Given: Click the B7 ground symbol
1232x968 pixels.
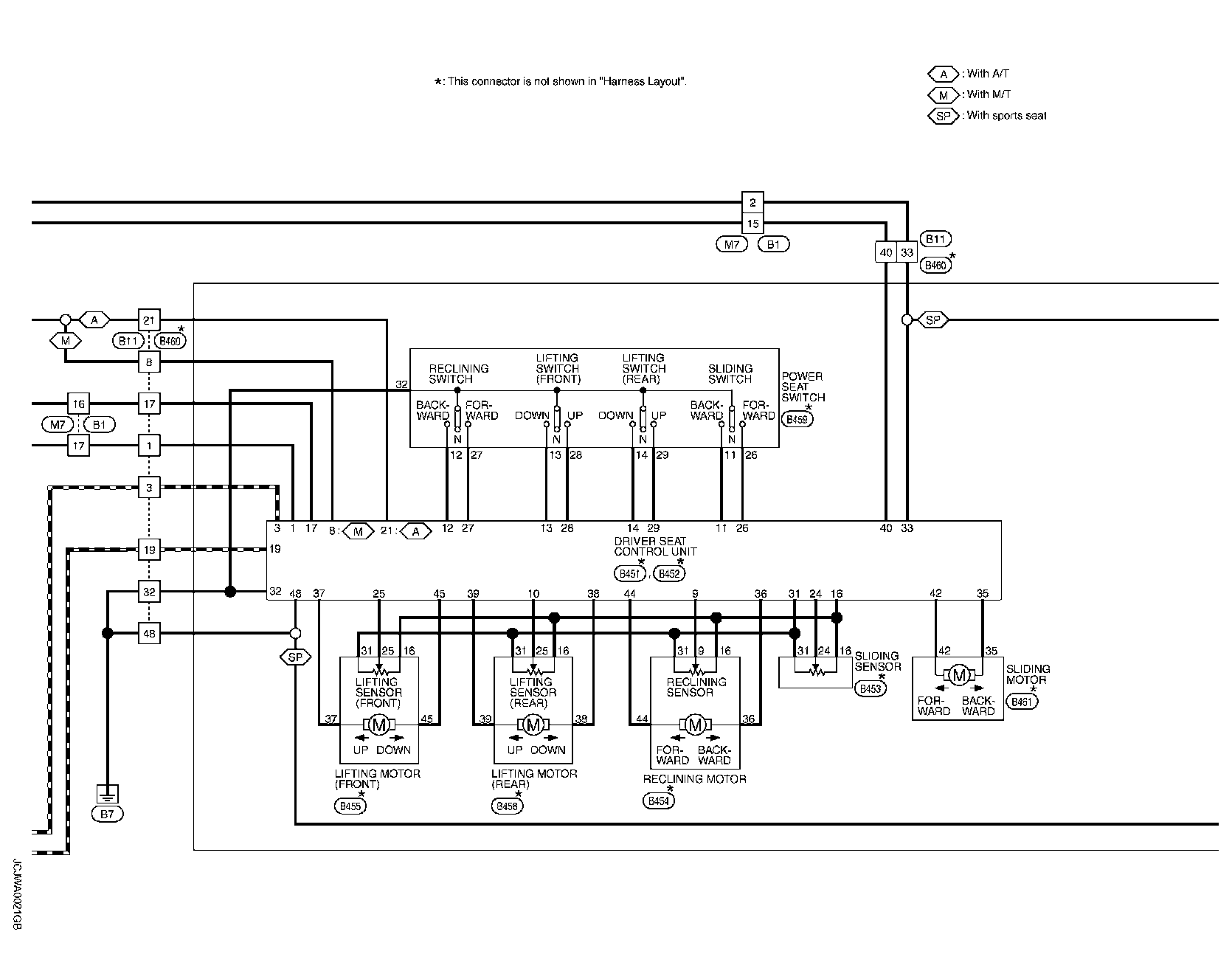Looking at the screenshot, I should (x=108, y=795).
